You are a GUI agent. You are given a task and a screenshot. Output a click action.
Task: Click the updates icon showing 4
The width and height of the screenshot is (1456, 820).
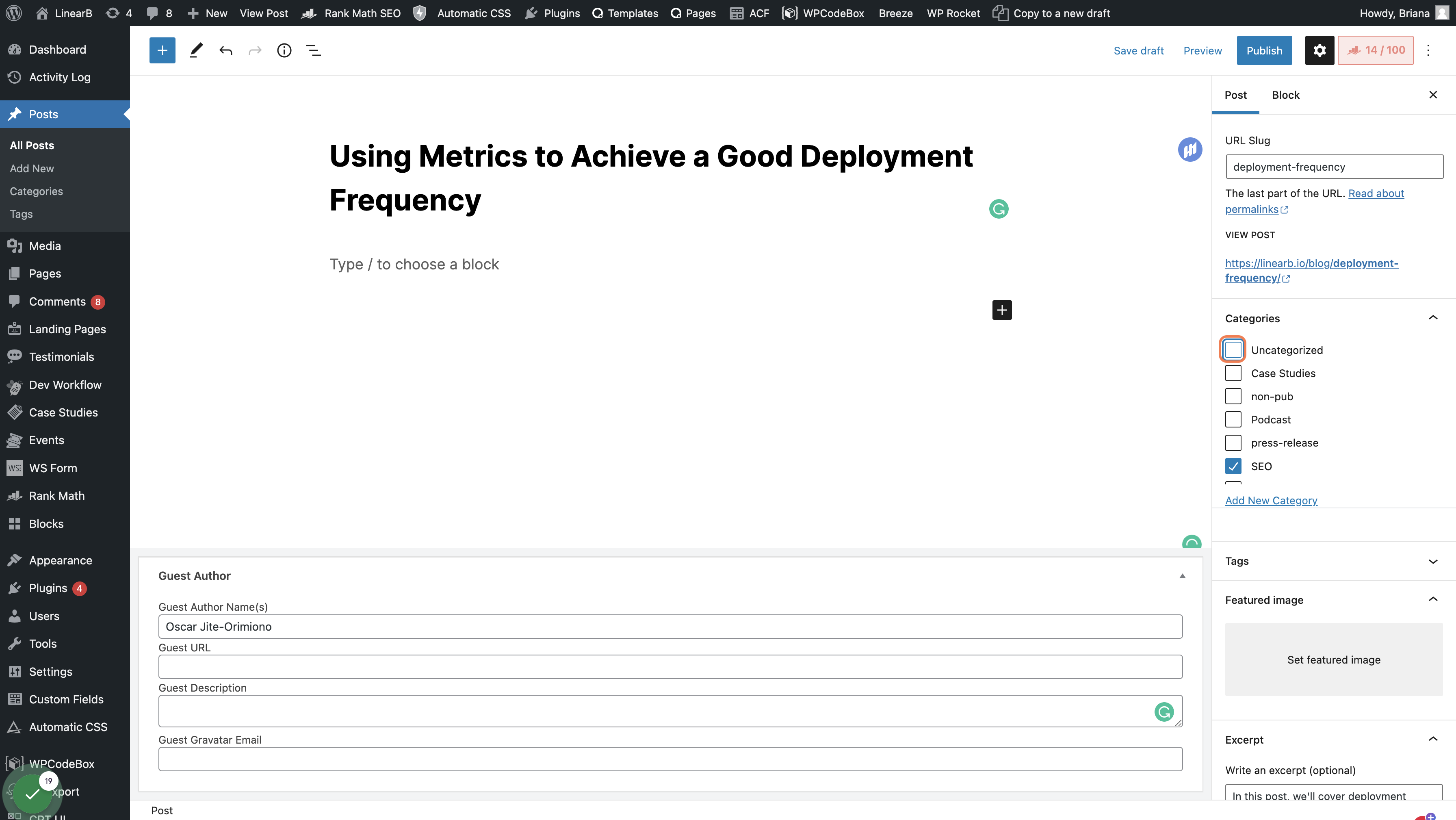pos(119,13)
